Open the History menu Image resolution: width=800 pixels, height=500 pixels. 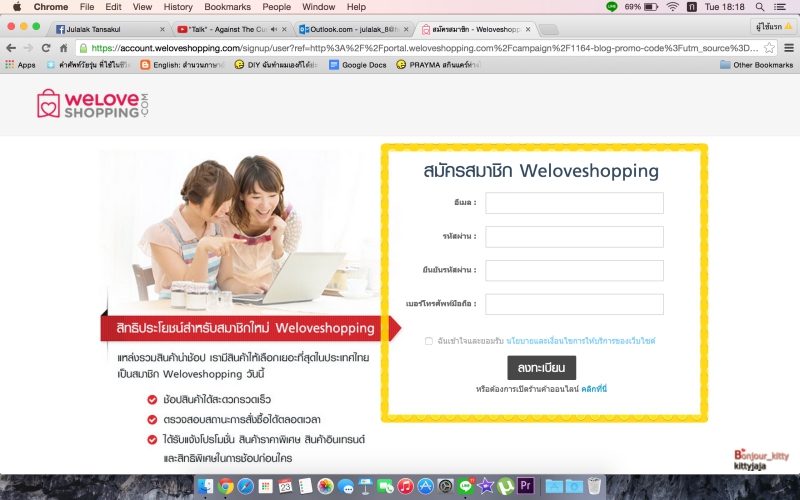pos(178,7)
